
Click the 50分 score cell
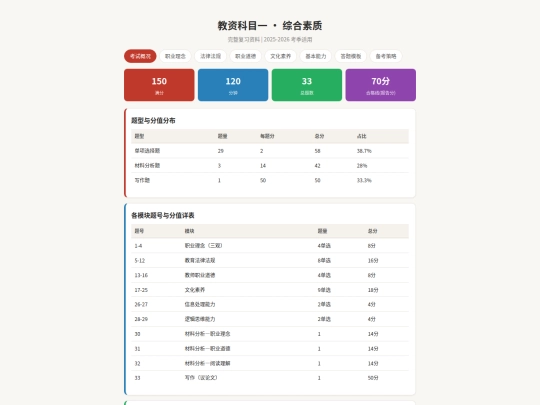coord(373,378)
